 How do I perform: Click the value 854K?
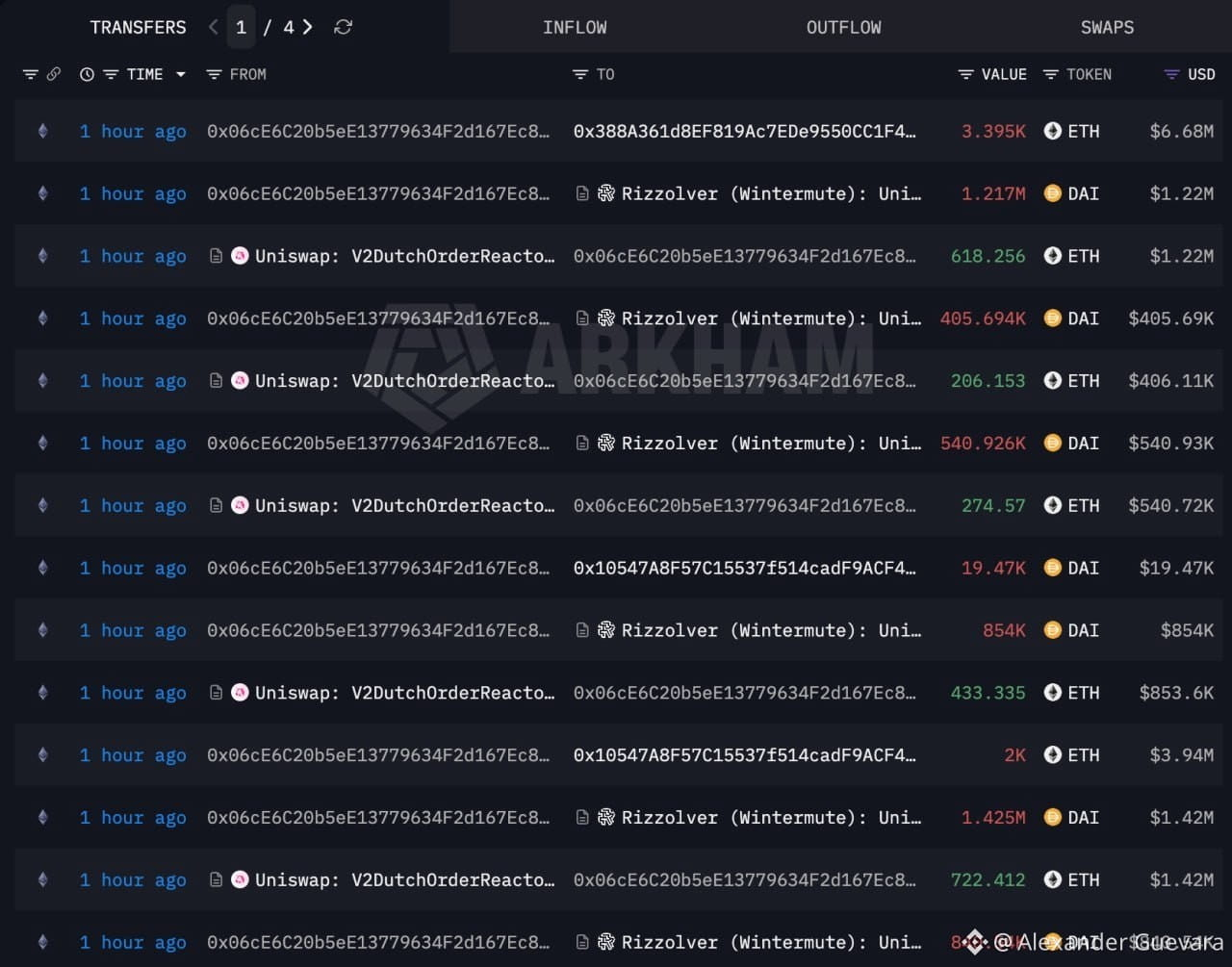[1004, 630]
